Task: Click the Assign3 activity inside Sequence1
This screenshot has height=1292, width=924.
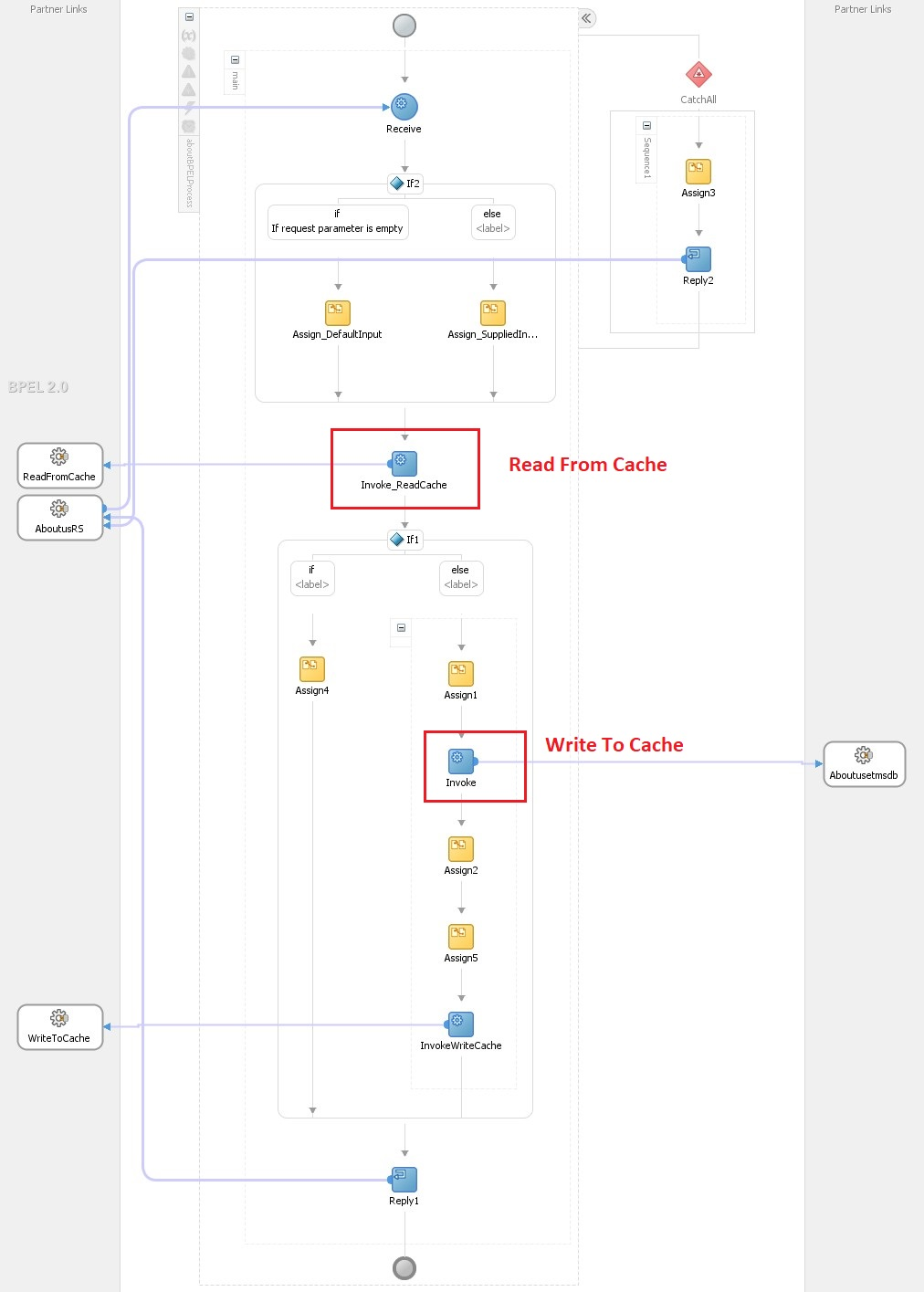Action: 698,172
